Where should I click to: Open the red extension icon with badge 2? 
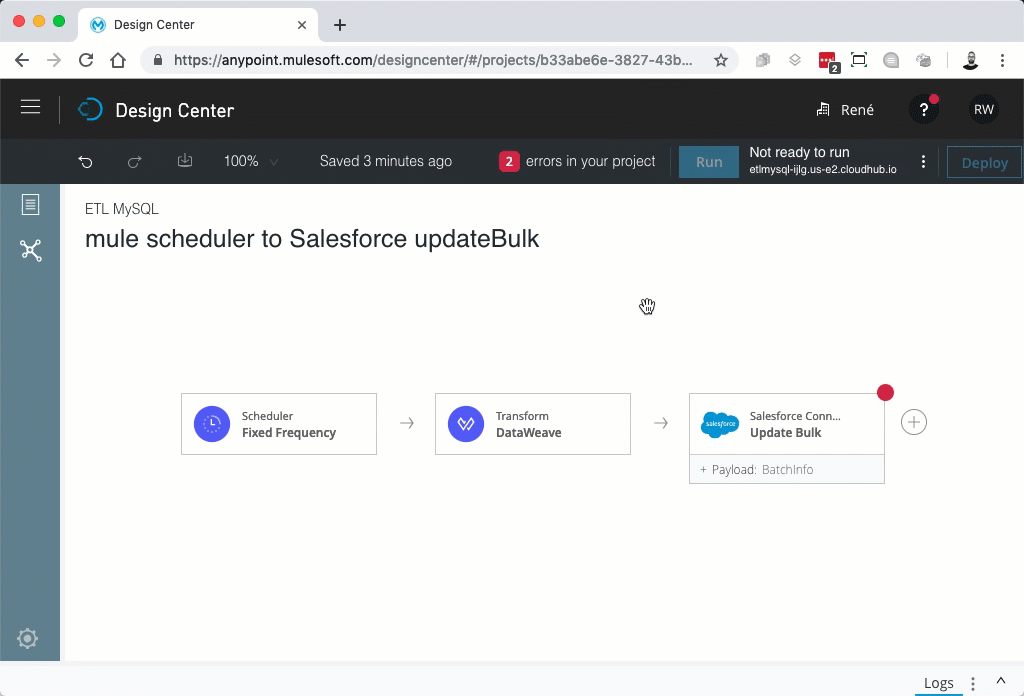tap(828, 61)
